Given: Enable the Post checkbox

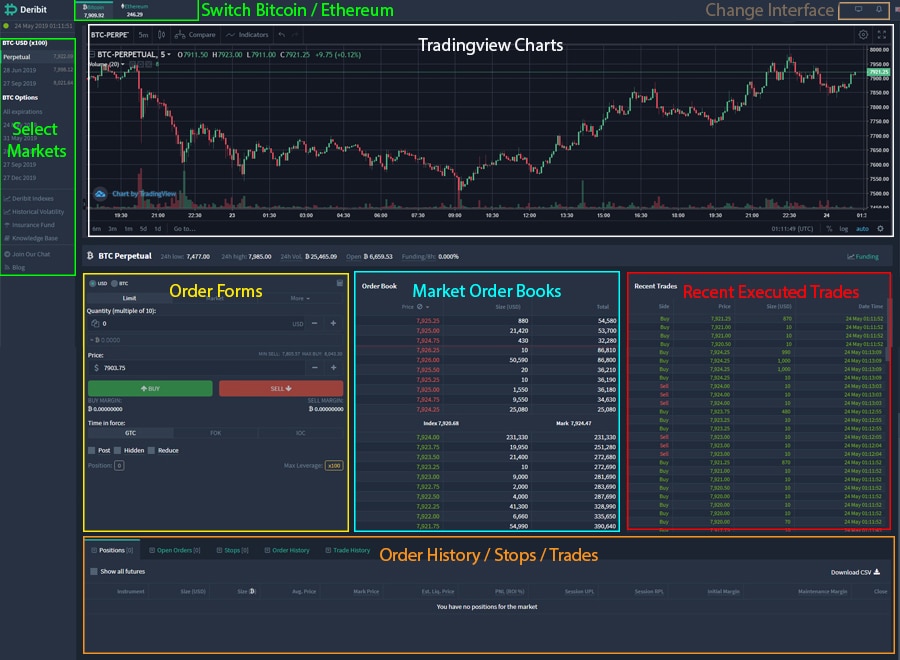Looking at the screenshot, I should coord(92,450).
